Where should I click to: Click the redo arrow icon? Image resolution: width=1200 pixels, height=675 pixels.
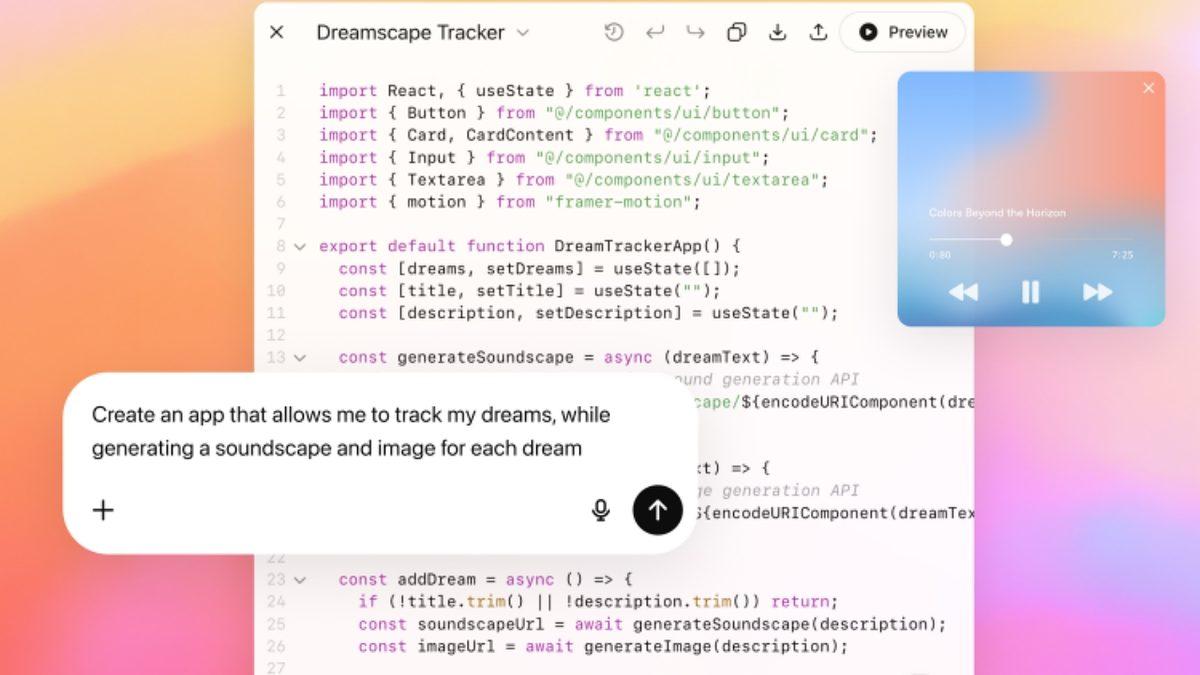pos(695,32)
